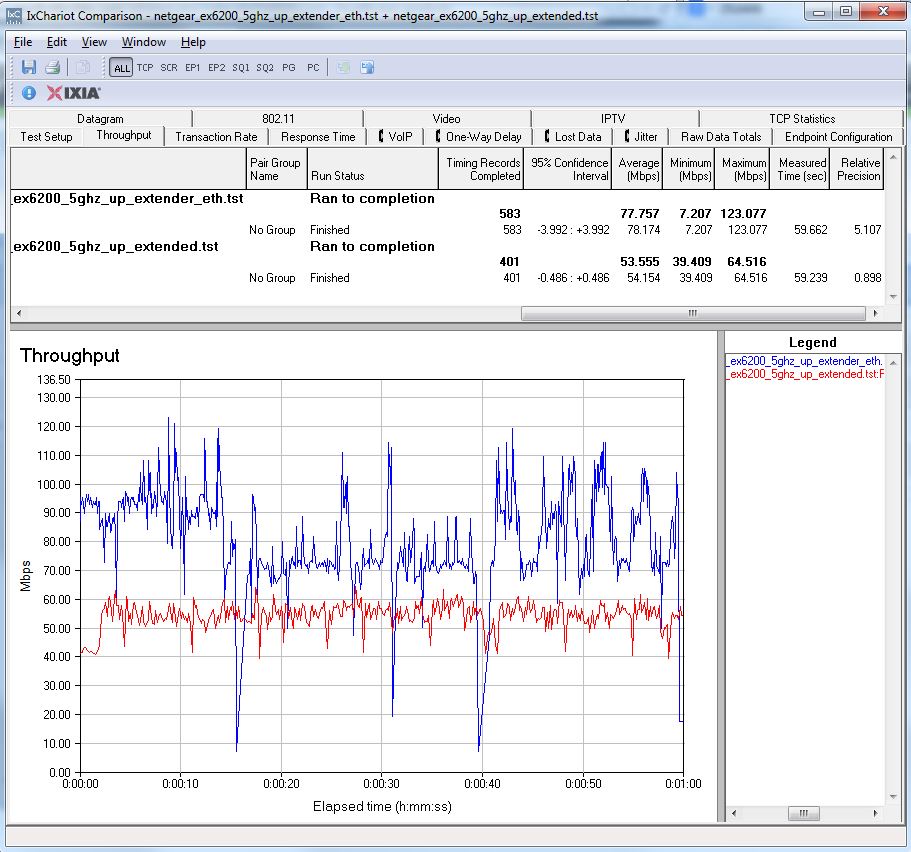Image resolution: width=911 pixels, height=852 pixels.
Task: Select the SCR filter button
Action: pos(168,68)
